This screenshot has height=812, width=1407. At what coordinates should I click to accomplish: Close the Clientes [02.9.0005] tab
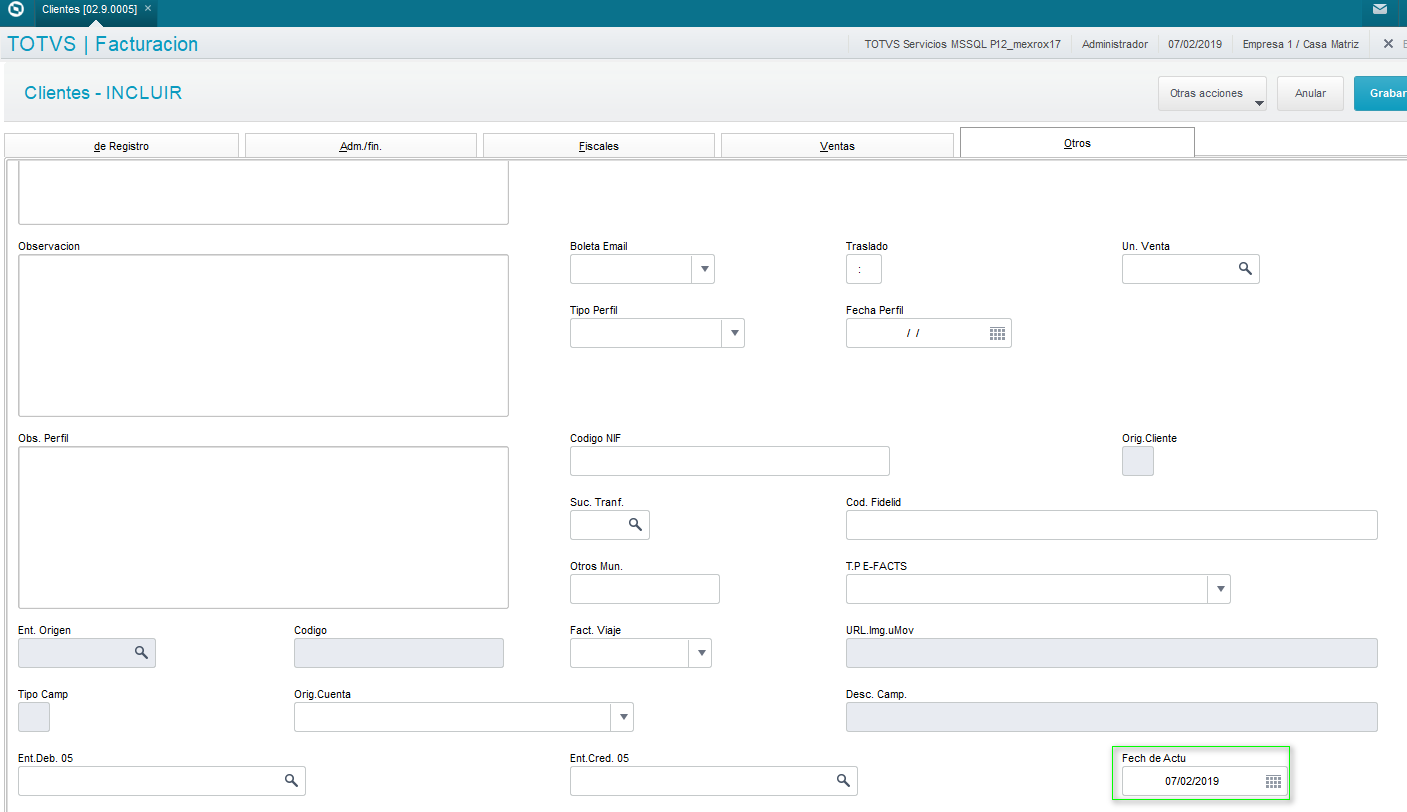point(148,9)
